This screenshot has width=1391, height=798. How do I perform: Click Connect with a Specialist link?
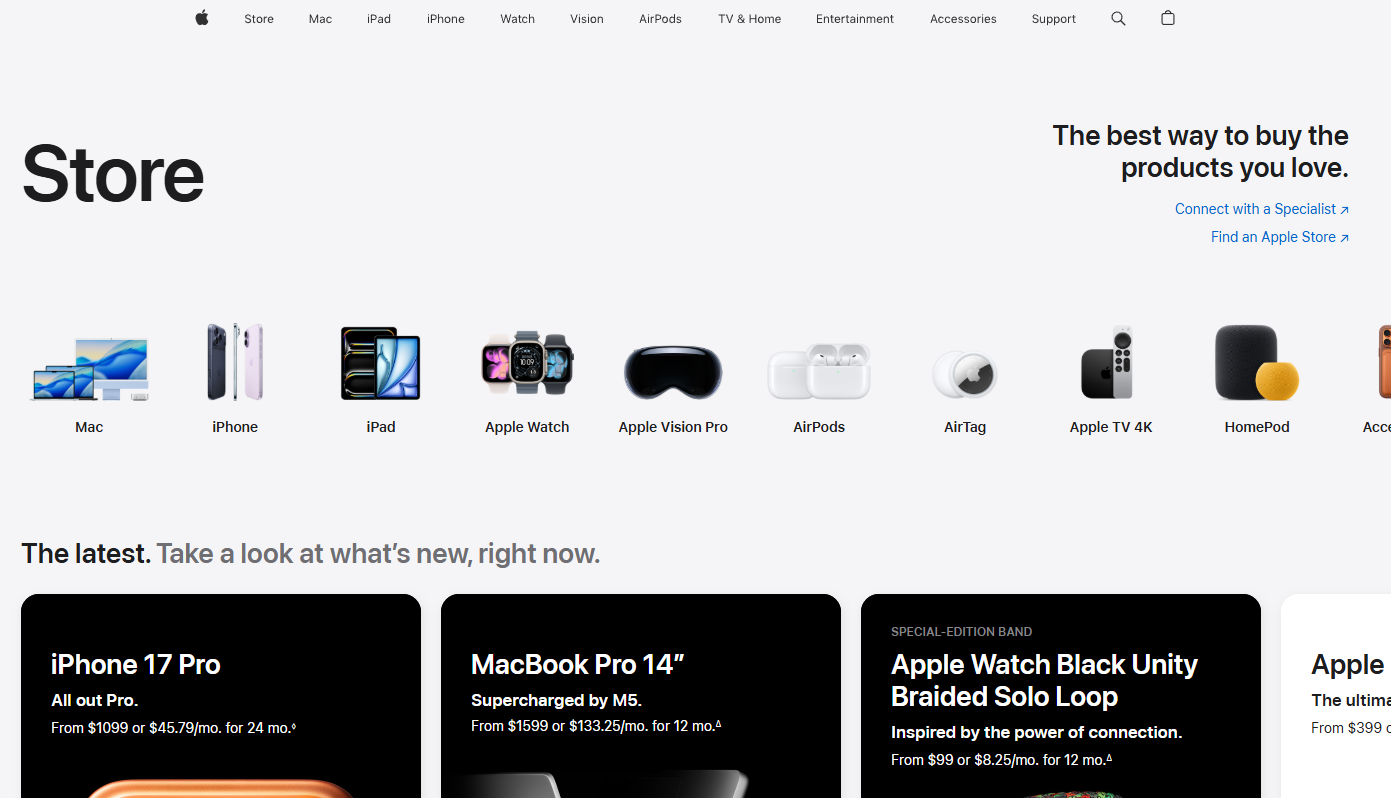(x=1262, y=209)
